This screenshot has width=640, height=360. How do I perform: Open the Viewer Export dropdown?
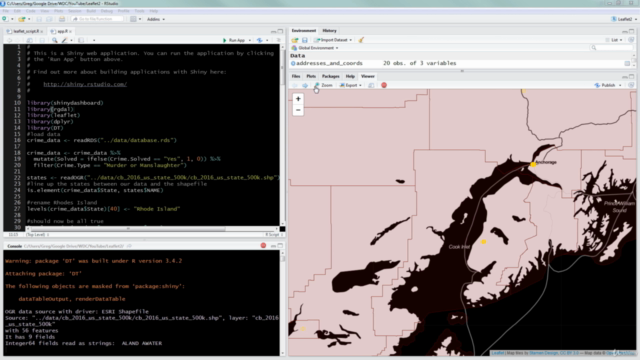click(351, 85)
